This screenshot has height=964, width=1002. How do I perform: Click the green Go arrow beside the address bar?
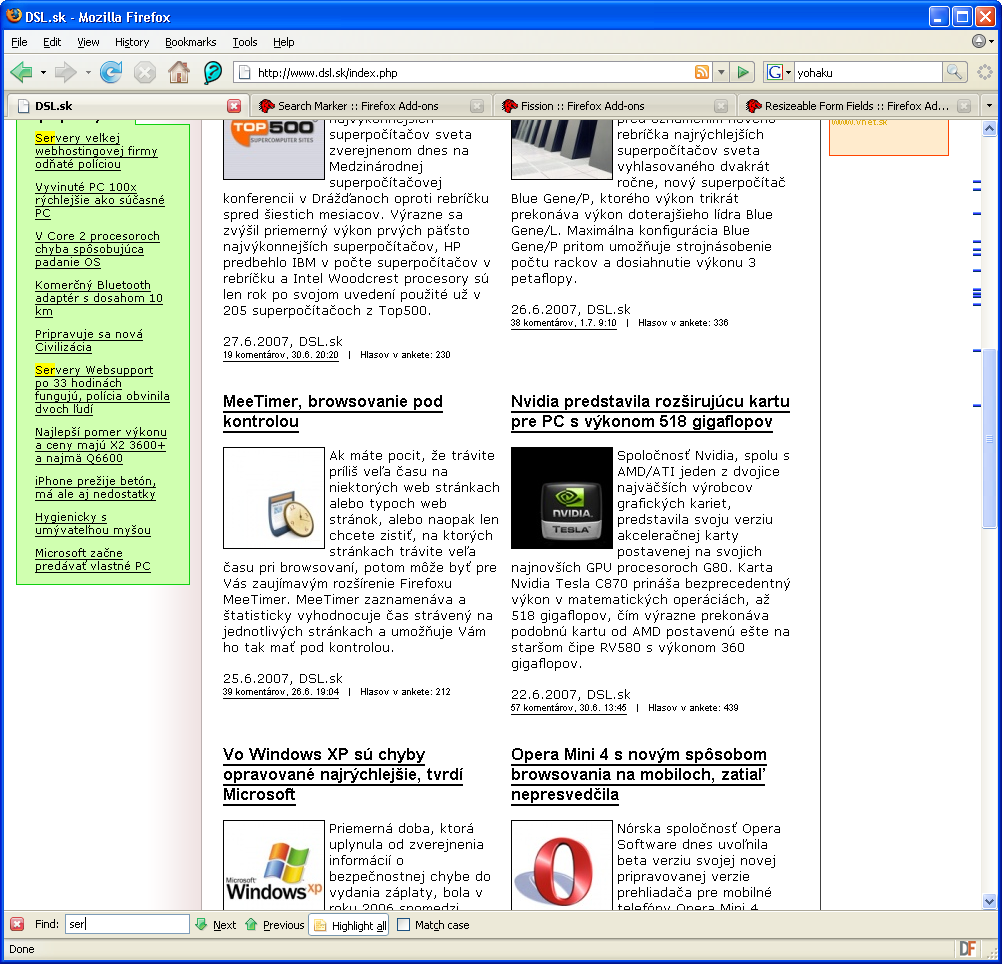pos(743,72)
